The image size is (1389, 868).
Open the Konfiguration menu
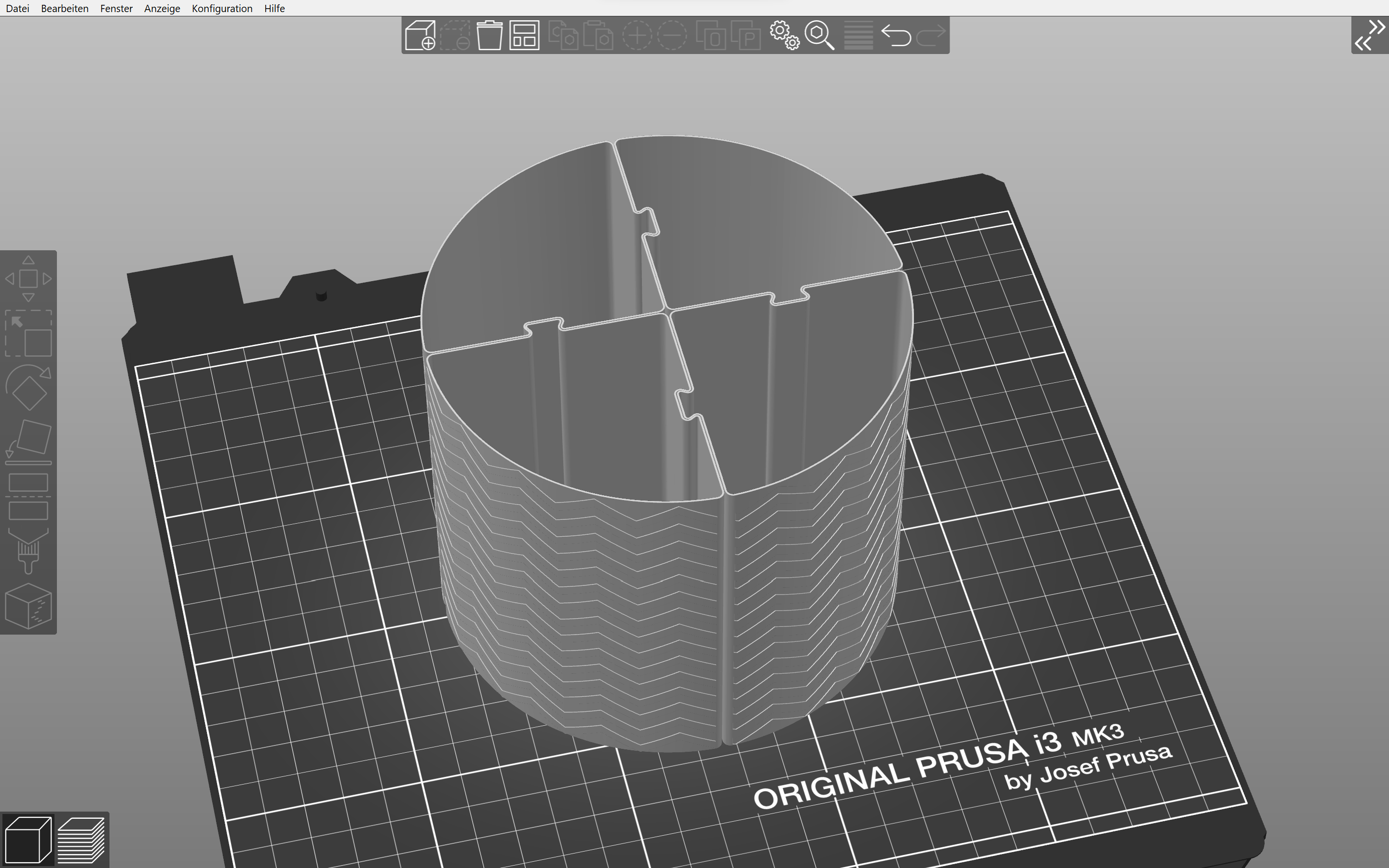coord(221,8)
